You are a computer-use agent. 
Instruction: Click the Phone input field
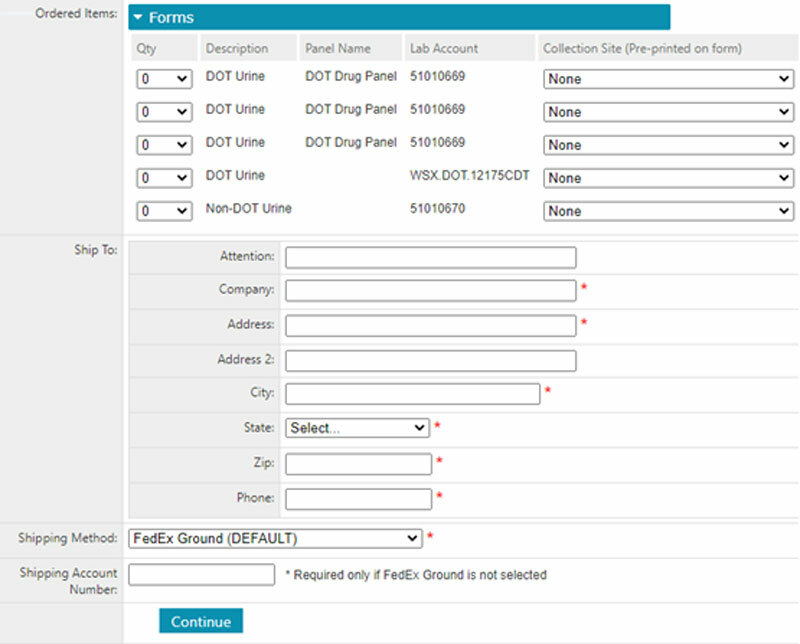point(358,498)
